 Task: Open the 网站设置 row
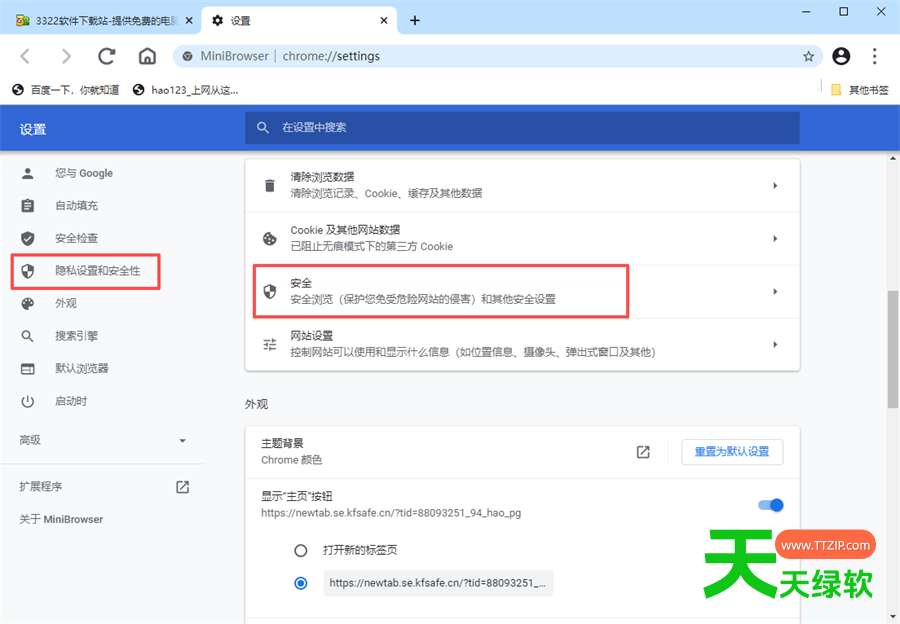[x=522, y=344]
